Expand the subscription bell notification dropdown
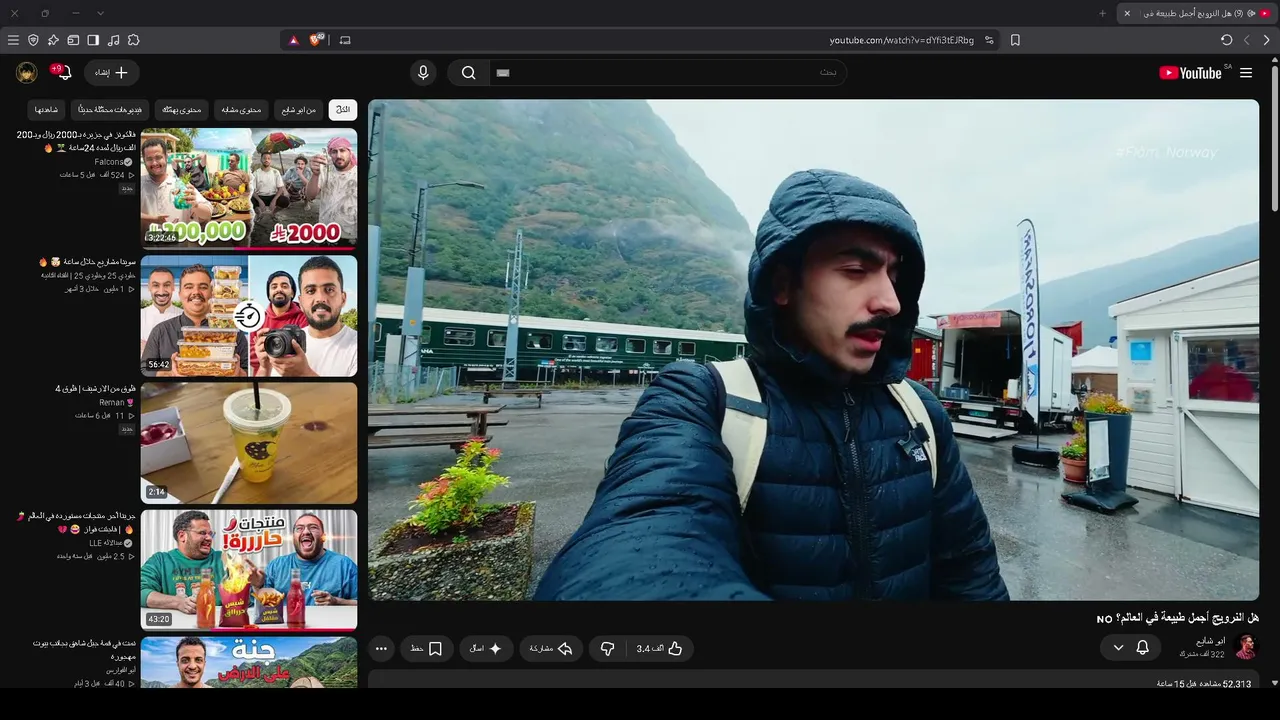The width and height of the screenshot is (1280, 720). pyautogui.click(x=1131, y=648)
